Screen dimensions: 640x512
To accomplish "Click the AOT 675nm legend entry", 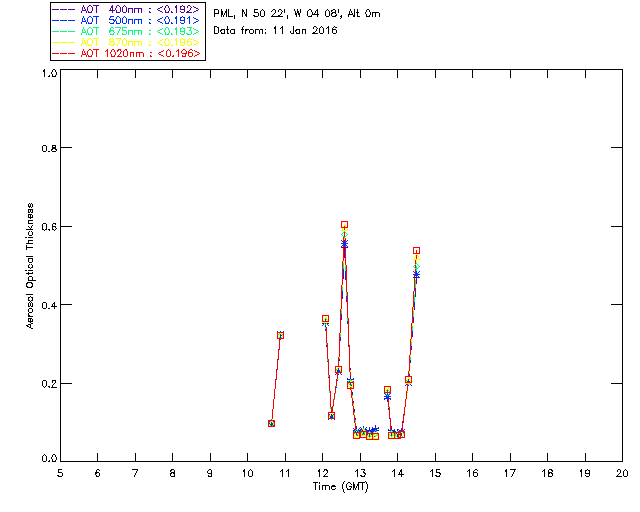I will pos(127,31).
